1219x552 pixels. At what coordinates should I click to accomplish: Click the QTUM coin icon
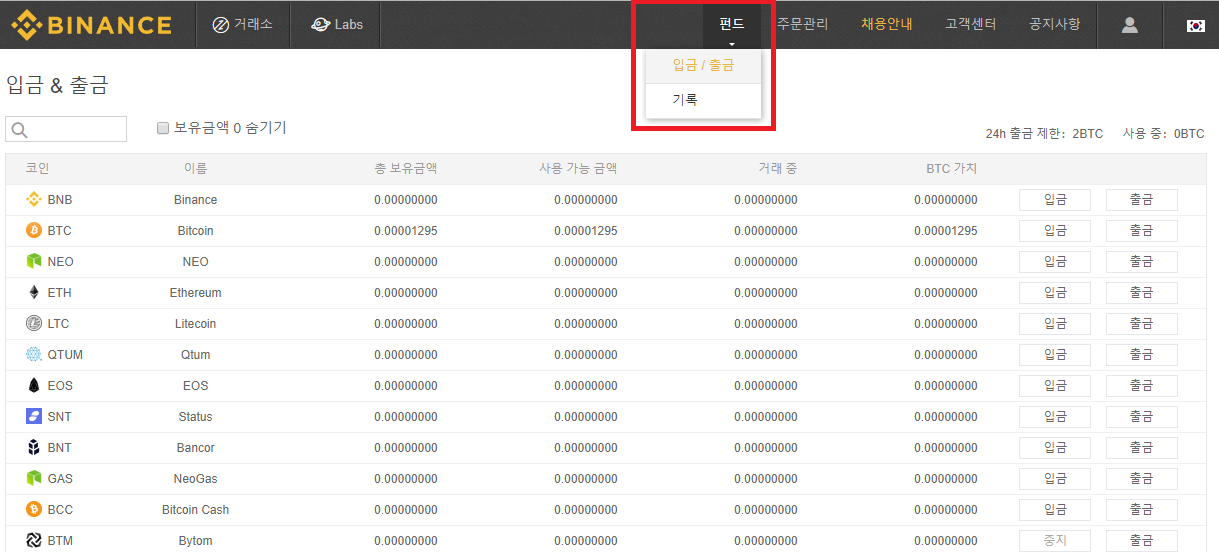(x=34, y=355)
